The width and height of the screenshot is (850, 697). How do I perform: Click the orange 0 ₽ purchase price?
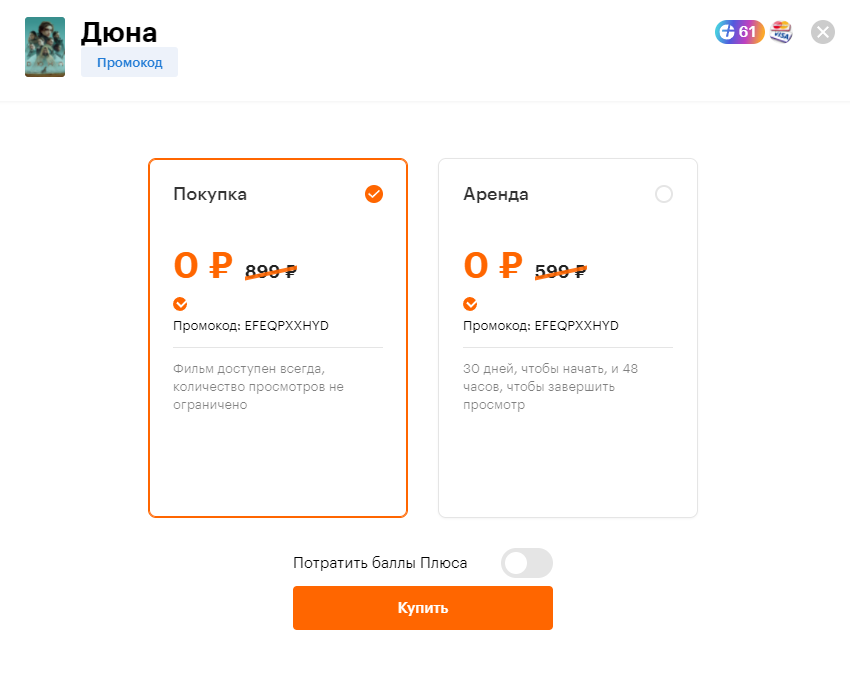click(203, 266)
